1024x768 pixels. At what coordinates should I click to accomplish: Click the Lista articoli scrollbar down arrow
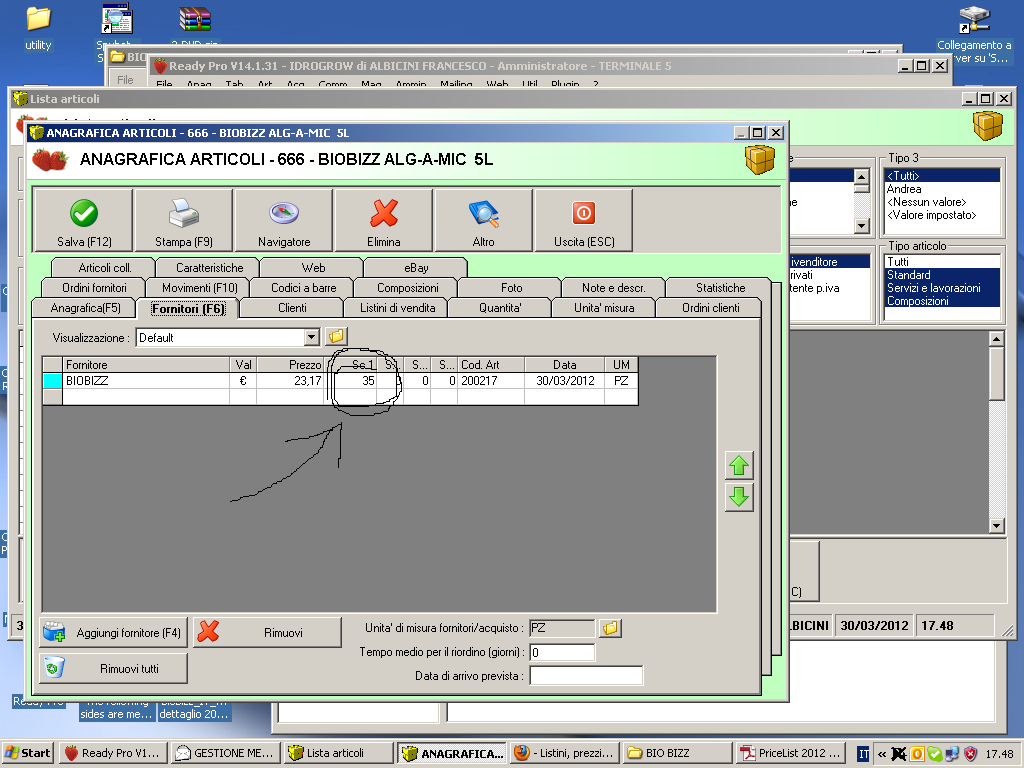tap(996, 525)
